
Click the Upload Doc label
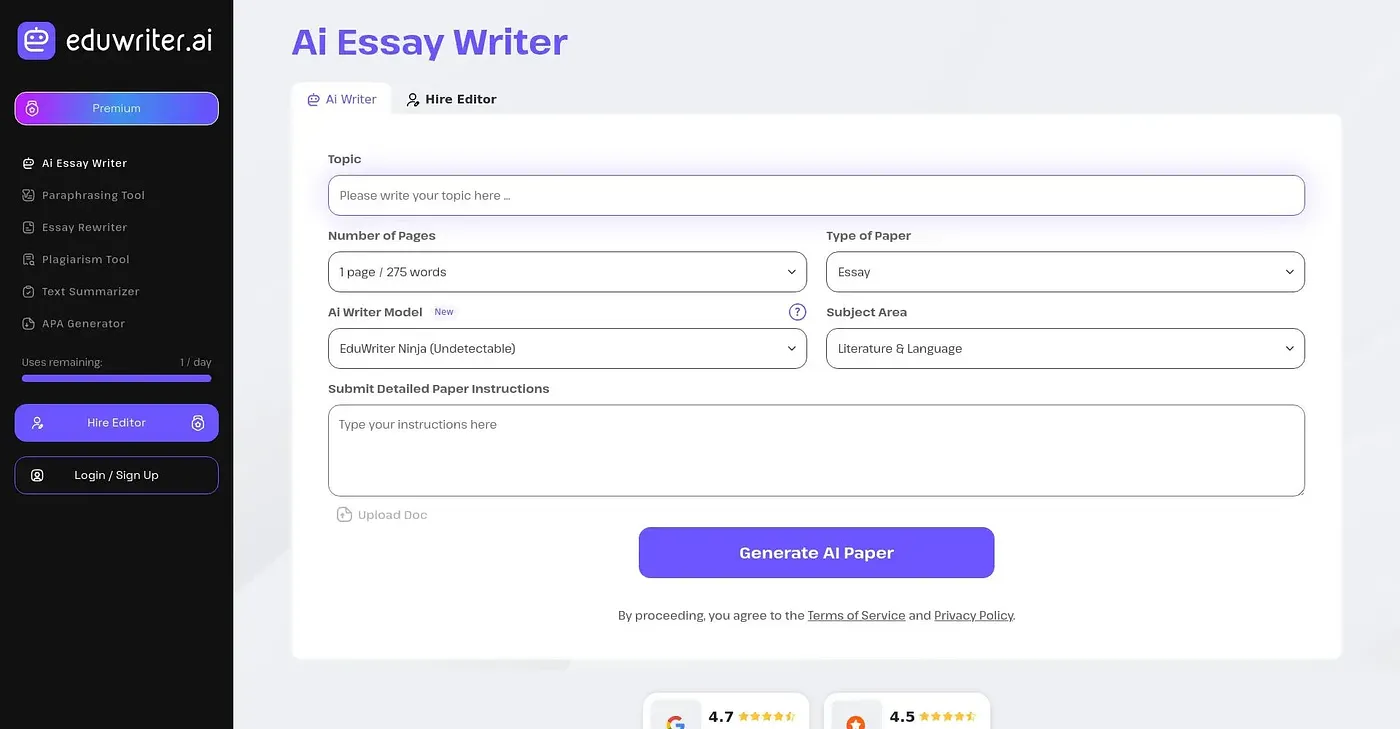click(x=392, y=515)
